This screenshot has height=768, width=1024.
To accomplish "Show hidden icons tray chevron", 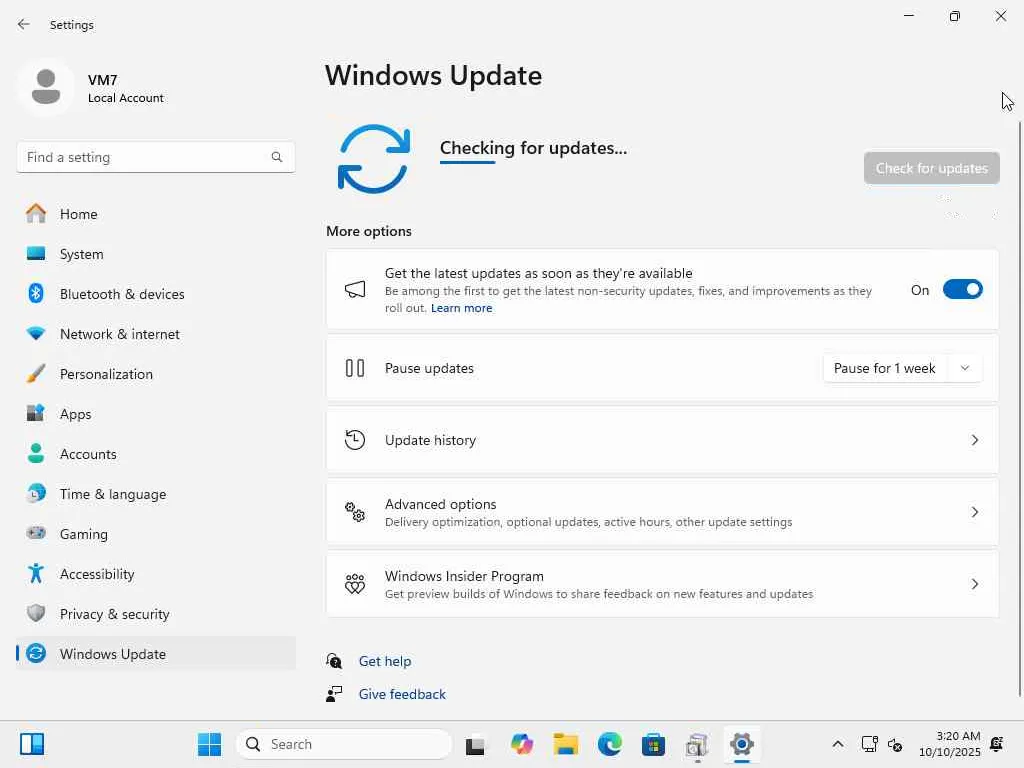I will pos(838,744).
